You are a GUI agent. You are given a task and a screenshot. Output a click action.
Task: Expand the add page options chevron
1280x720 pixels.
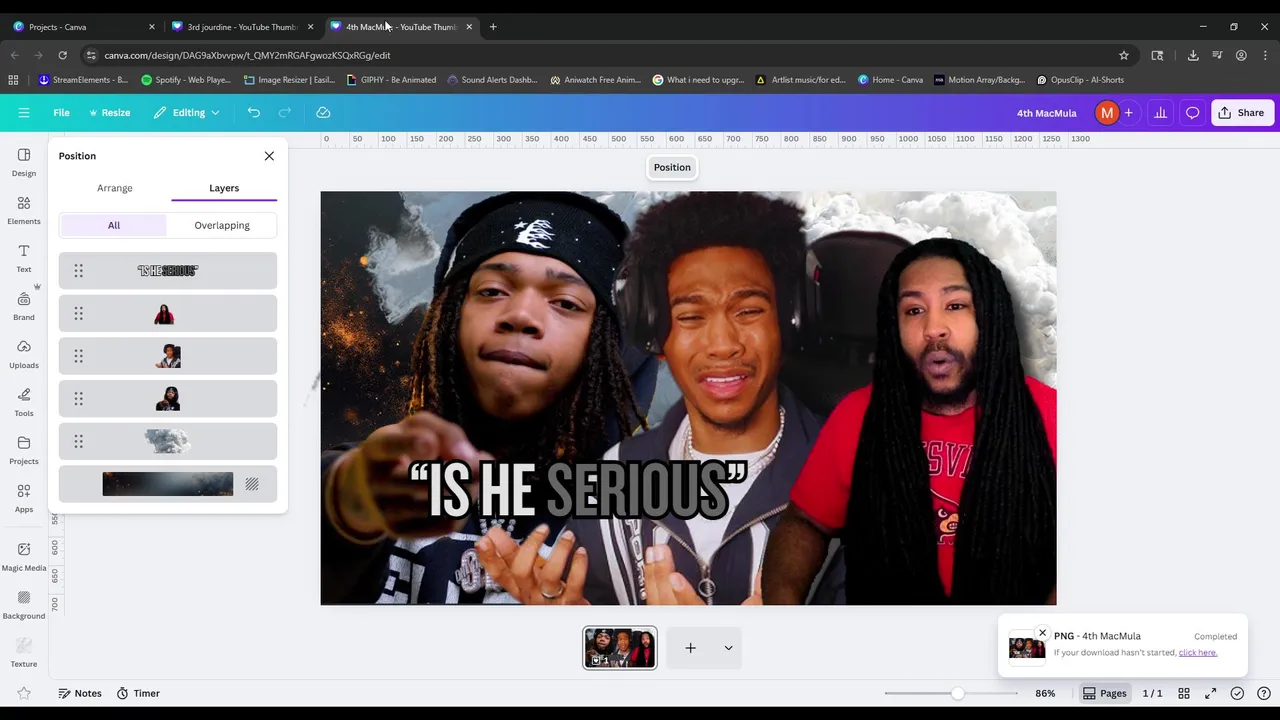coord(728,648)
